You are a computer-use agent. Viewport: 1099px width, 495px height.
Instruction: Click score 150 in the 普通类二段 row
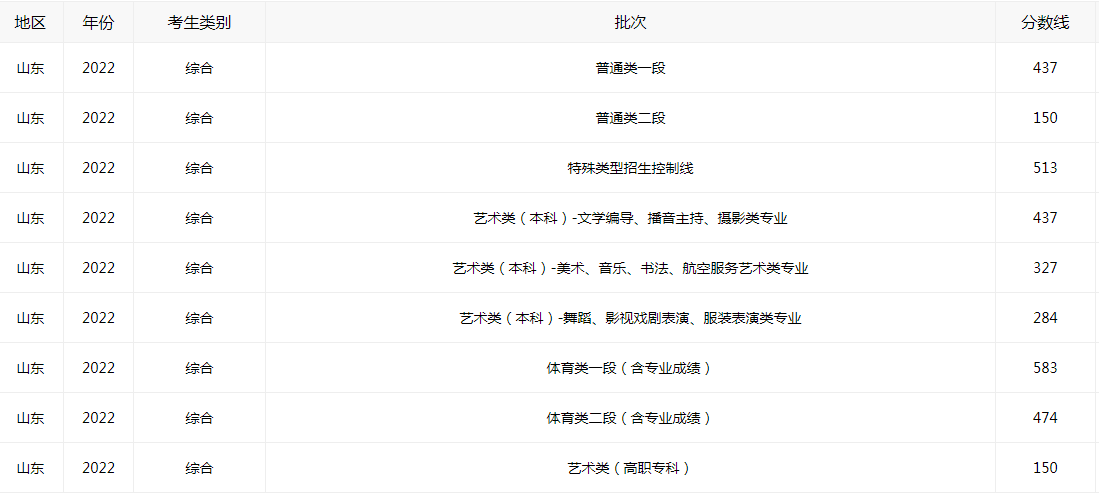coord(1045,118)
